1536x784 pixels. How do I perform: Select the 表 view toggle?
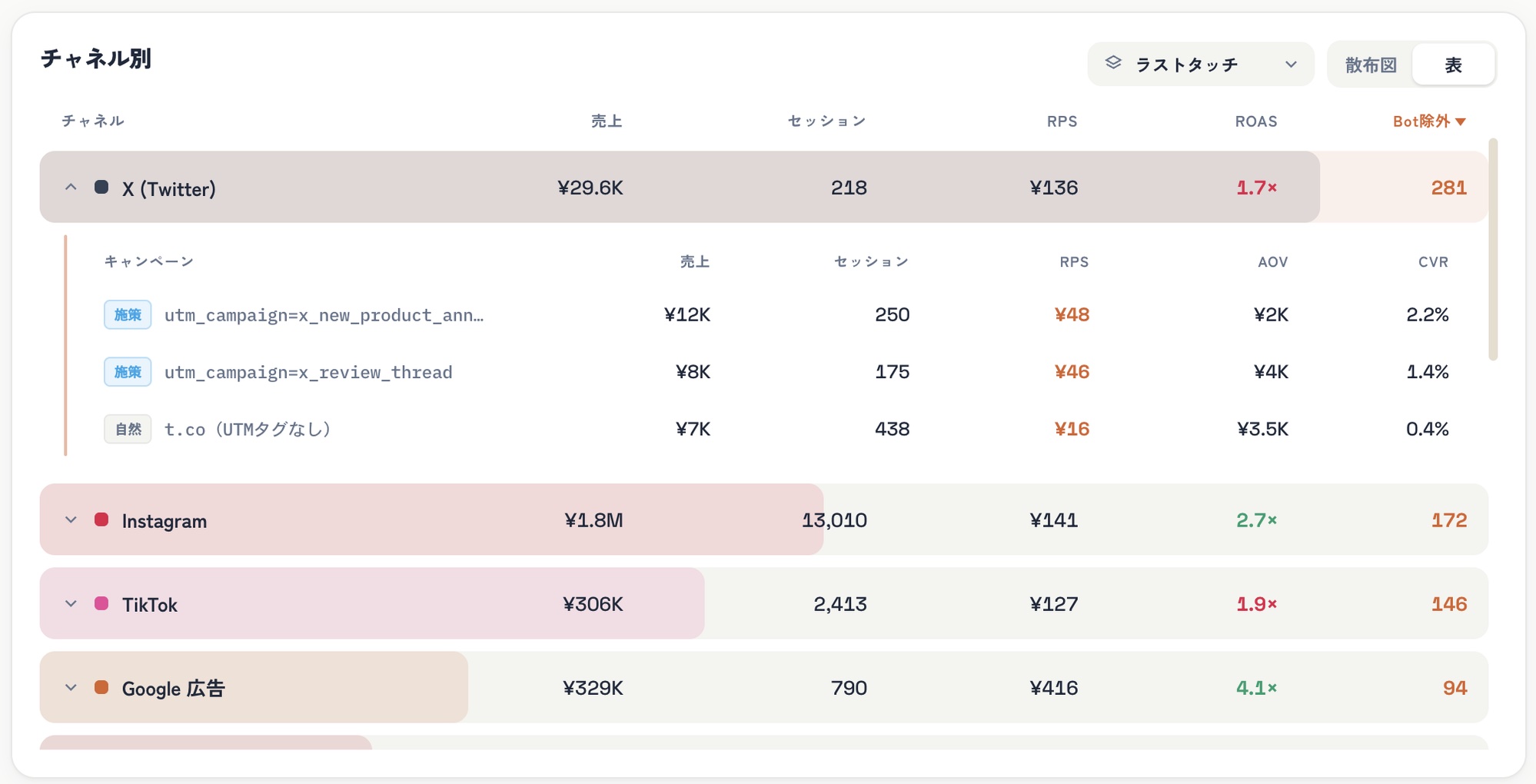click(1453, 65)
